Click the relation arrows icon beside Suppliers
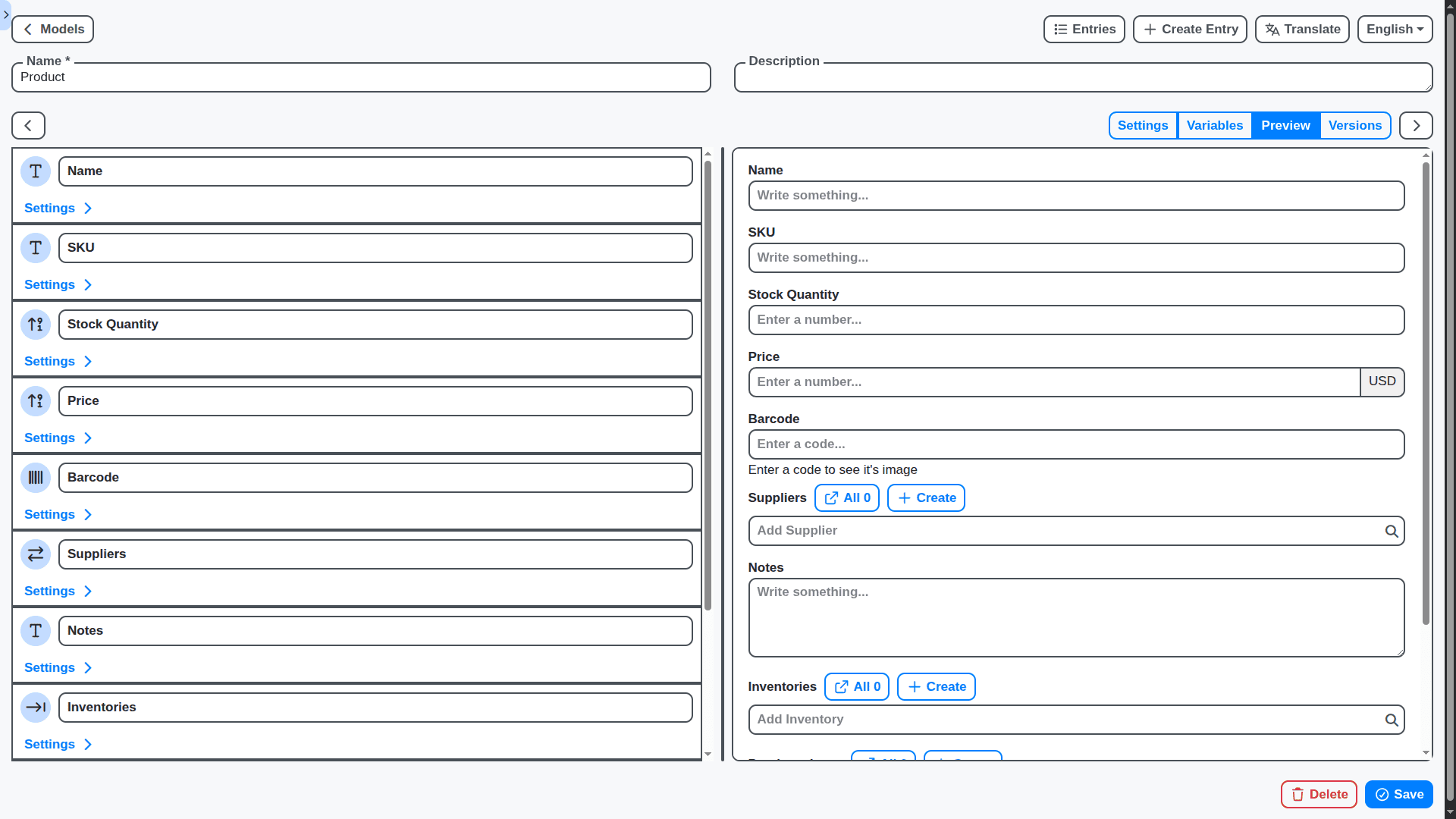This screenshot has width=1456, height=819. (36, 554)
